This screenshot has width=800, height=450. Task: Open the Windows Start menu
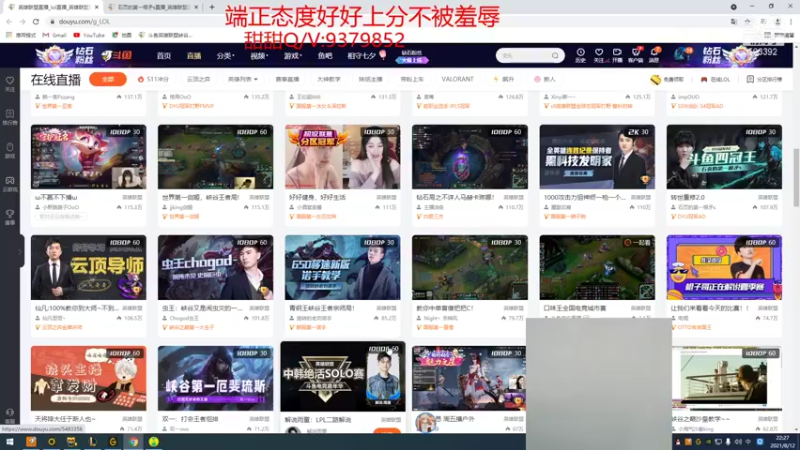pos(10,442)
